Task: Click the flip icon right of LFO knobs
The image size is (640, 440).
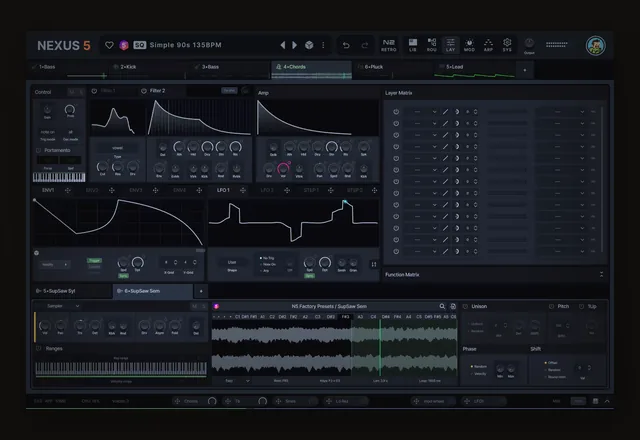Action: tap(373, 264)
